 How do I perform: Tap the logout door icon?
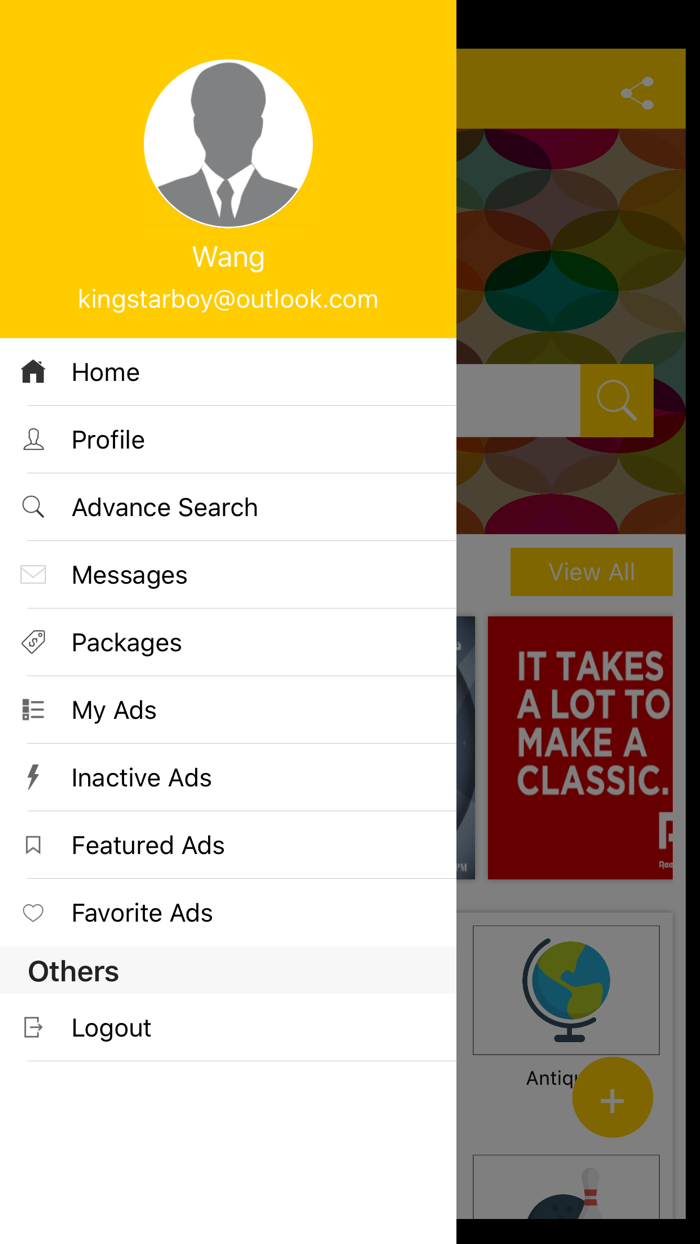point(33,1027)
